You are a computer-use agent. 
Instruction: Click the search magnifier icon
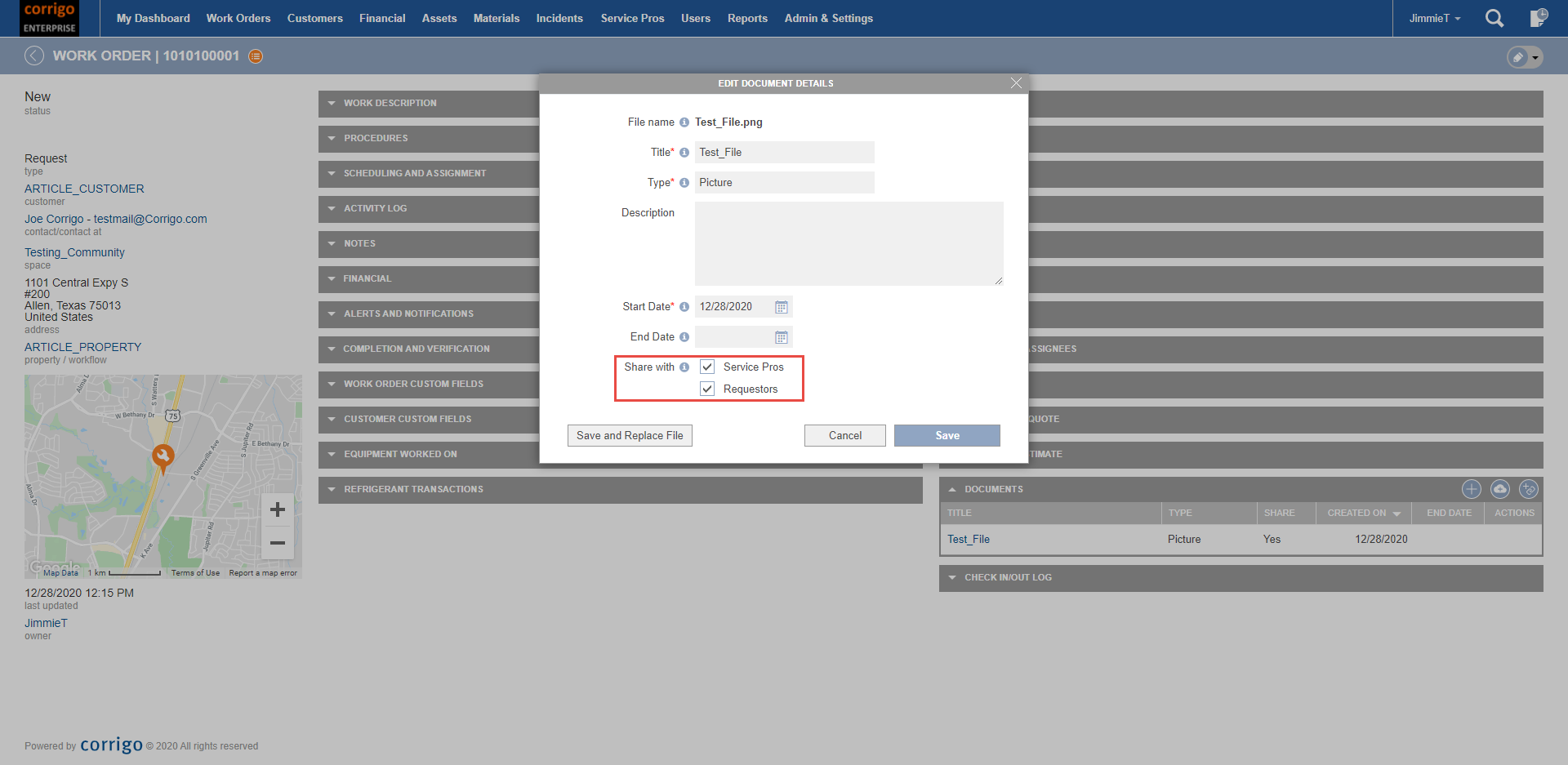point(1494,18)
